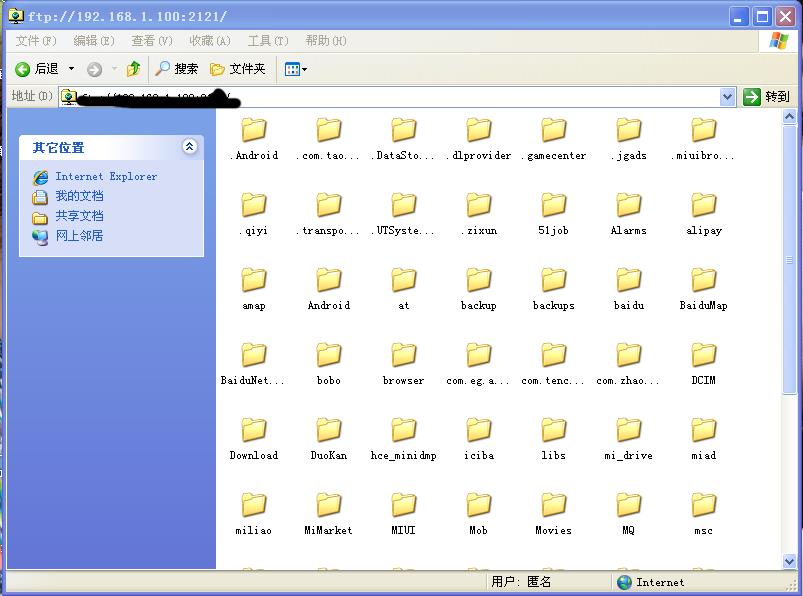Select the miliao folder
The height and width of the screenshot is (596, 803).
[x=254, y=514]
